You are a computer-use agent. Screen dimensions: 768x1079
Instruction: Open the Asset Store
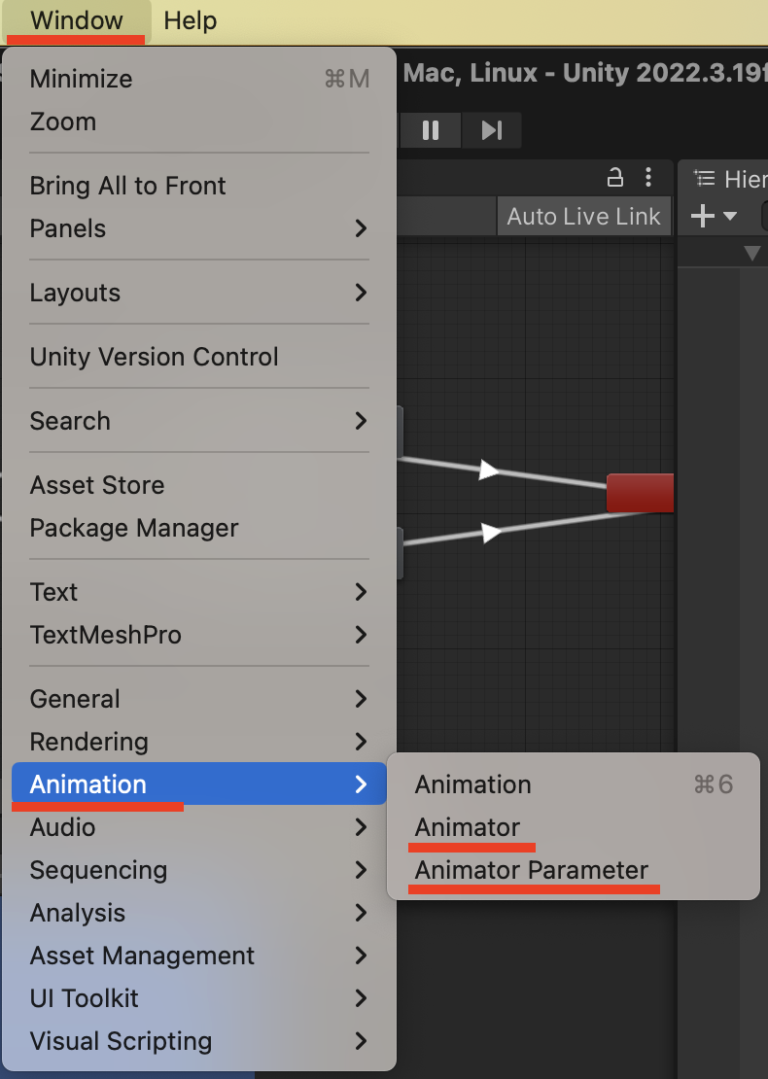pyautogui.click(x=97, y=485)
